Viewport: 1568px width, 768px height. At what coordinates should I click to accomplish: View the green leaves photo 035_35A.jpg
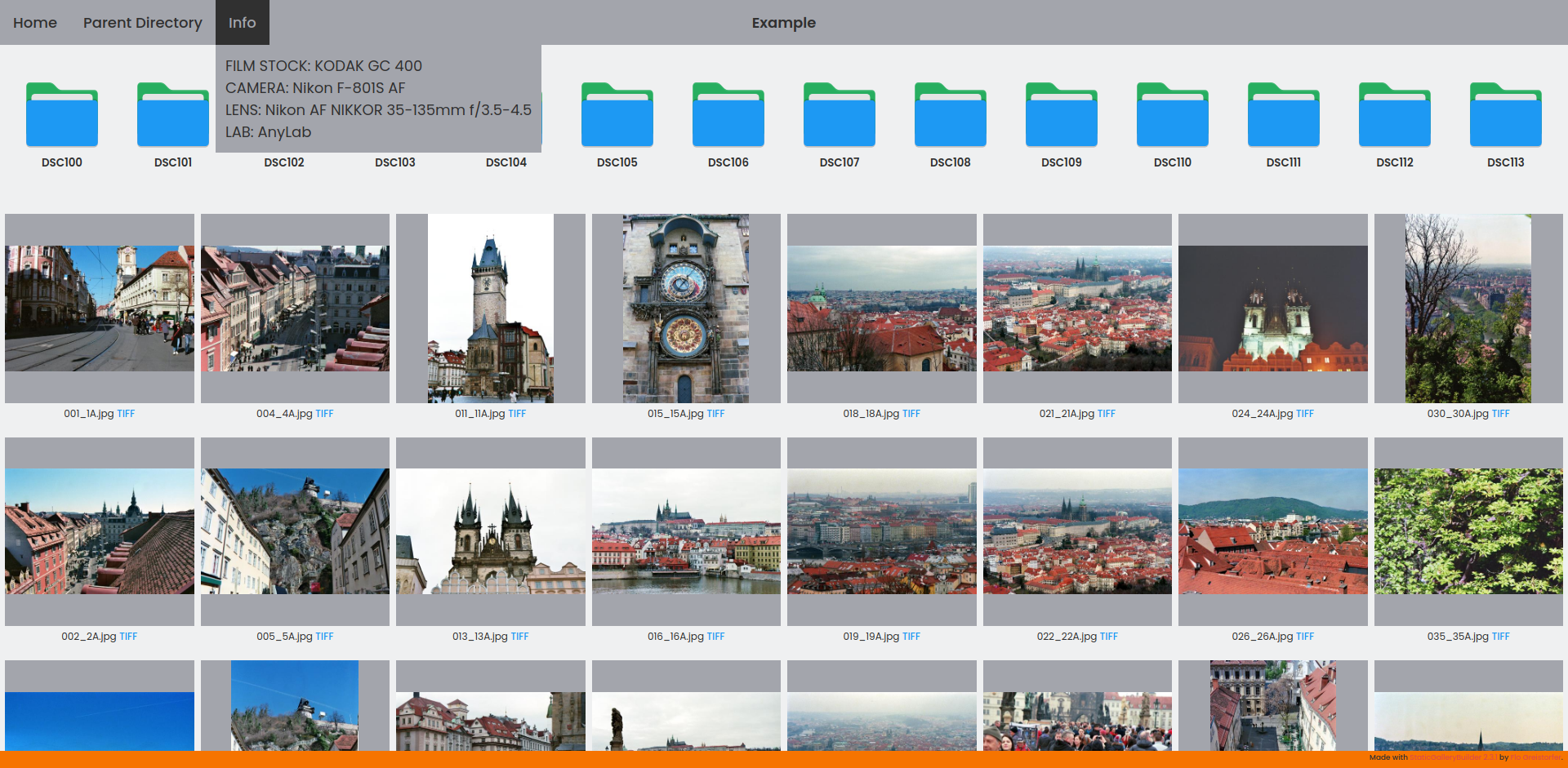tap(1468, 531)
